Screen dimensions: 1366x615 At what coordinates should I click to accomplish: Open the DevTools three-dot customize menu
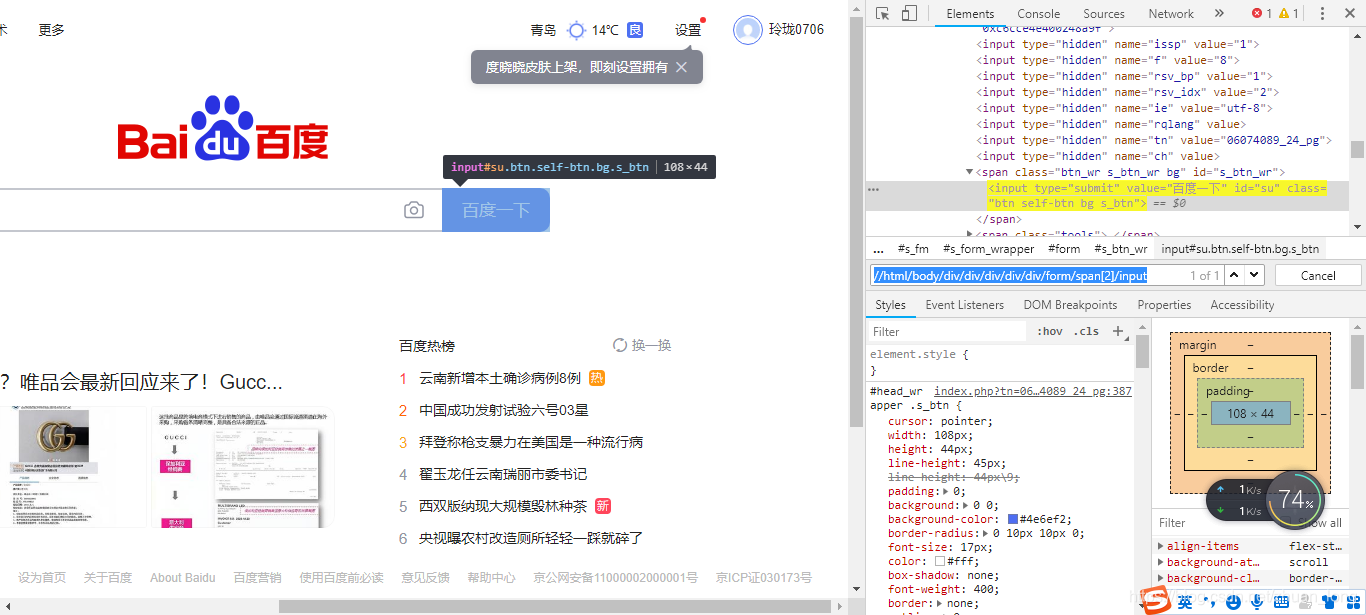pos(1322,13)
